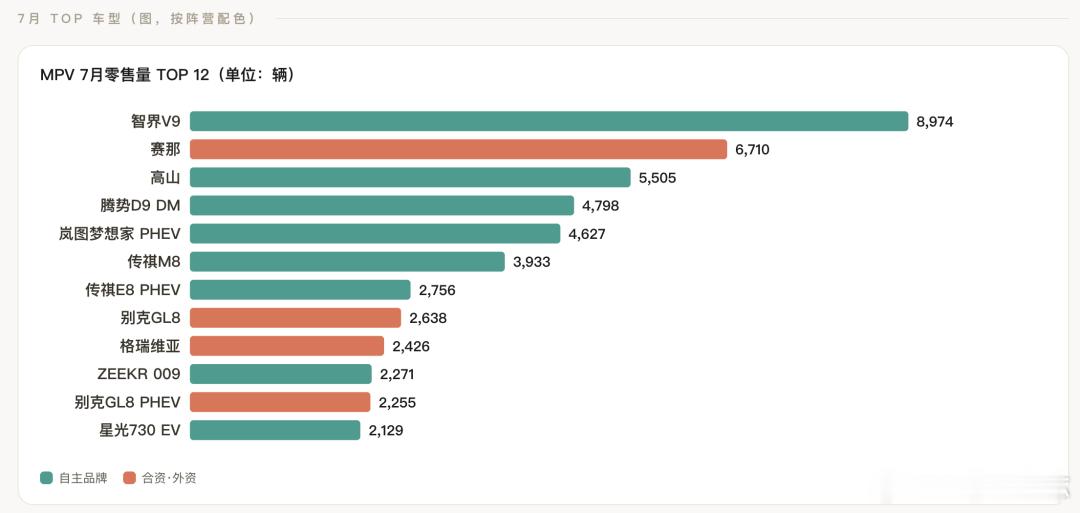
Task: Click the orange 别克GL8 bar
Action: click(x=295, y=318)
